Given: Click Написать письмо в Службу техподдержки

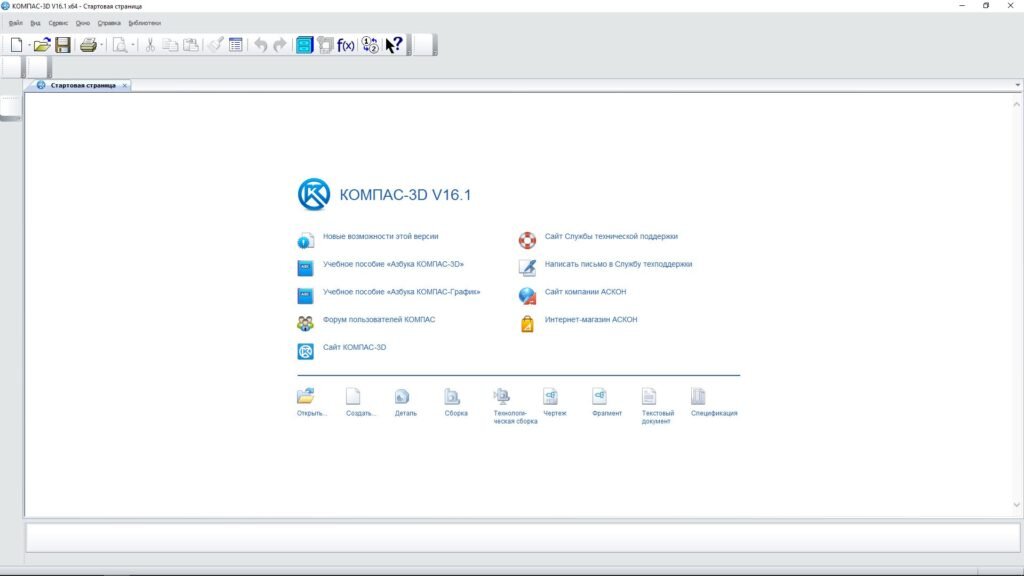Looking at the screenshot, I should pyautogui.click(x=618, y=264).
